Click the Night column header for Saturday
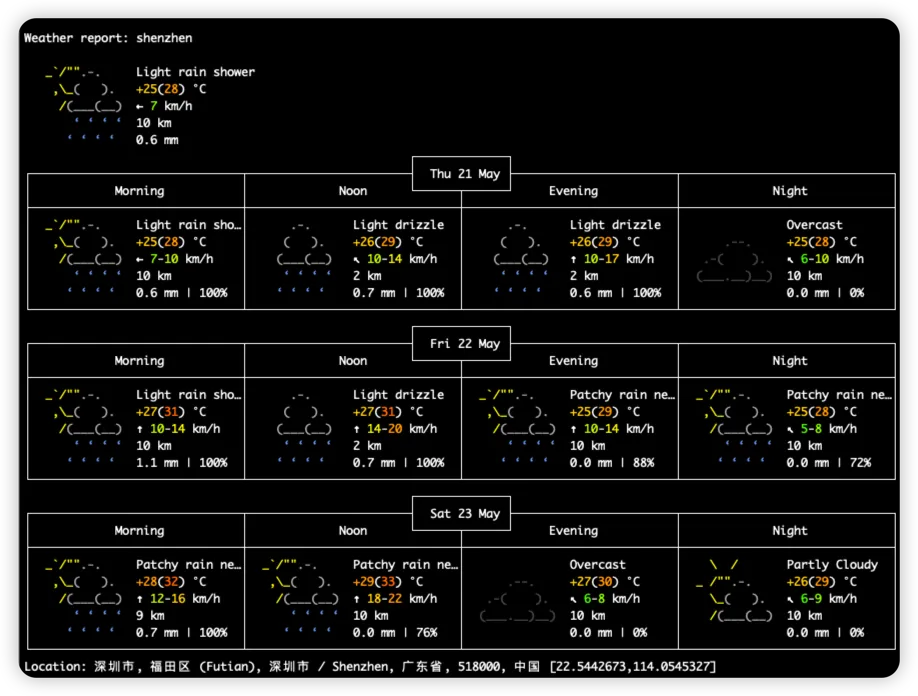 click(789, 531)
